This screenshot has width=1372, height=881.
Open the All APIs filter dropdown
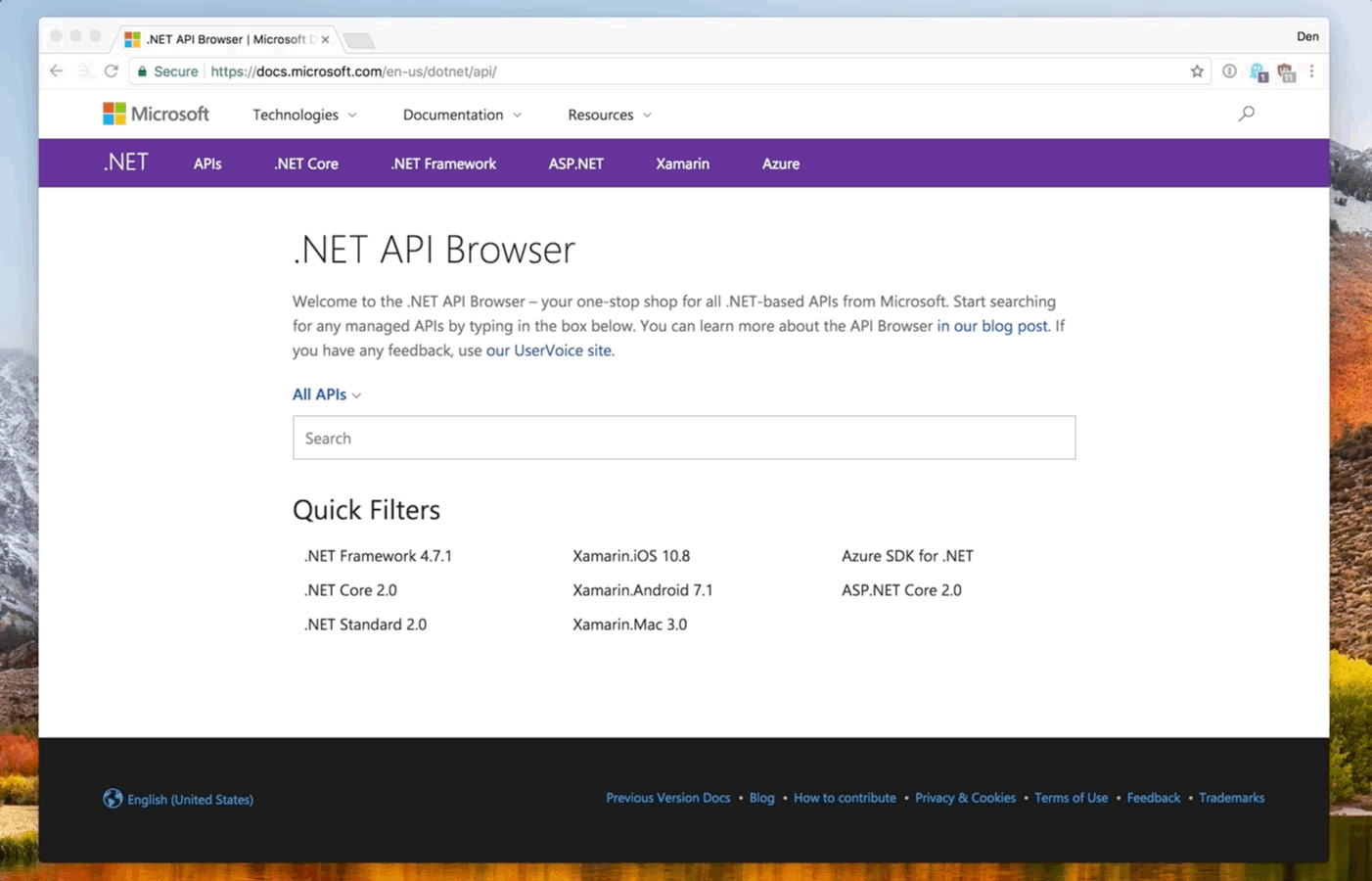327,394
